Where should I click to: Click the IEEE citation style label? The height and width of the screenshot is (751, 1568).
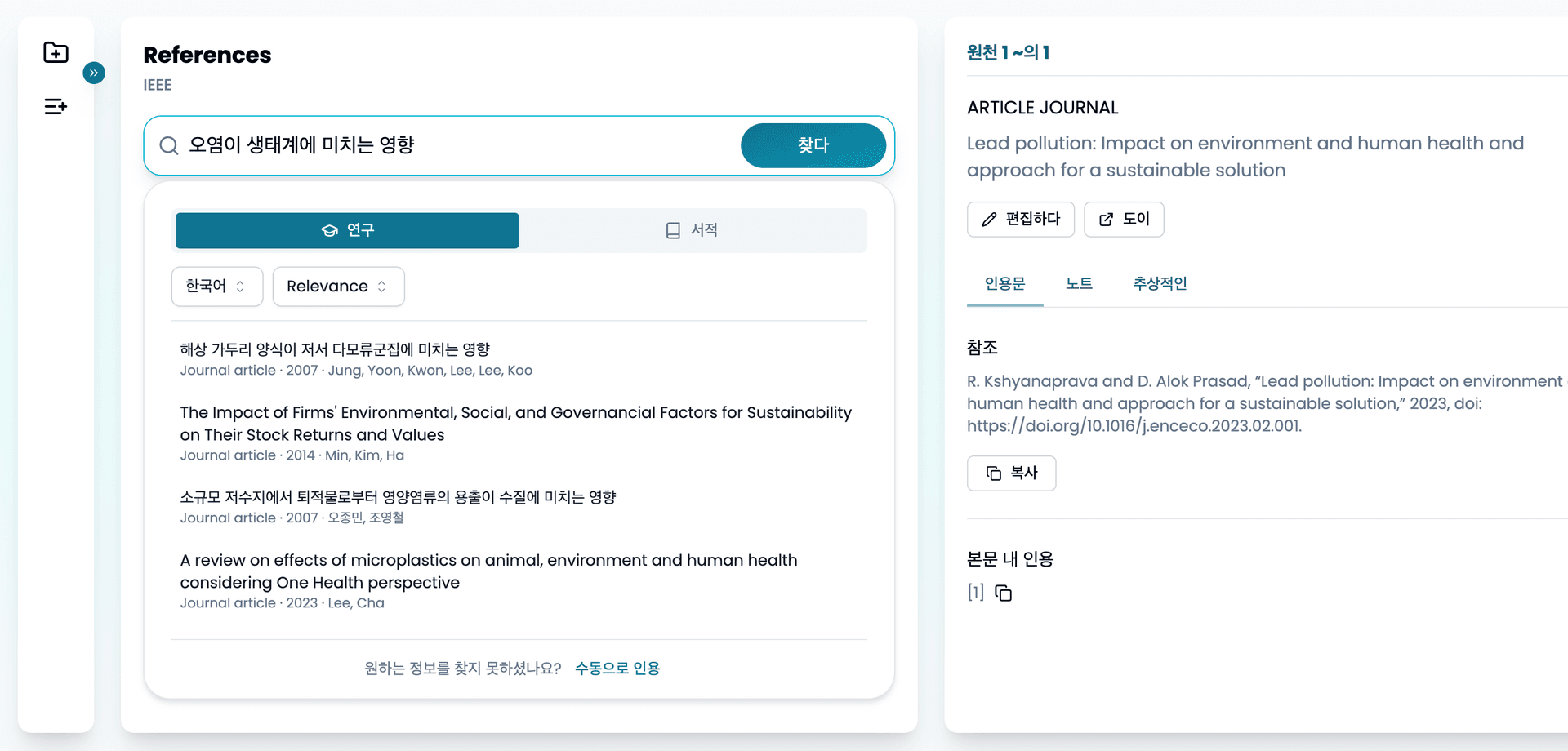pos(158,85)
